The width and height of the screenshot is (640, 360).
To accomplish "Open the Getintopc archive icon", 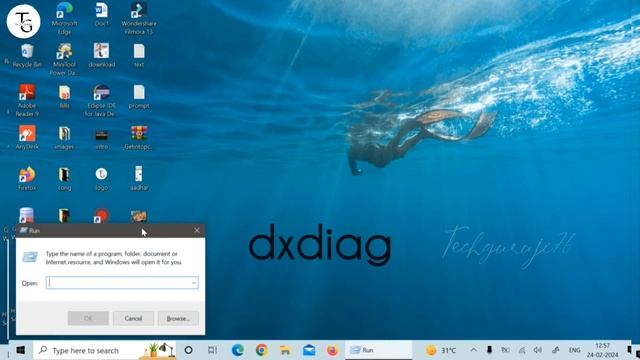I will pos(139,138).
